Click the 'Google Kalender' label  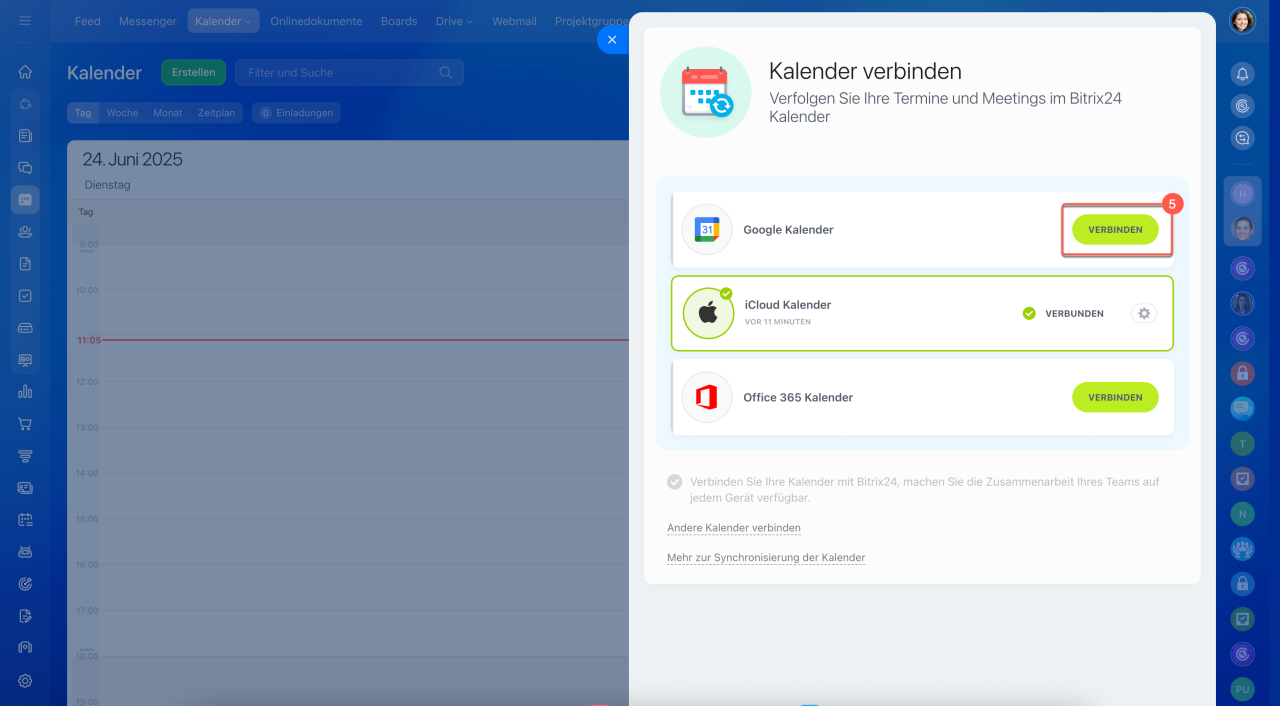click(x=788, y=230)
